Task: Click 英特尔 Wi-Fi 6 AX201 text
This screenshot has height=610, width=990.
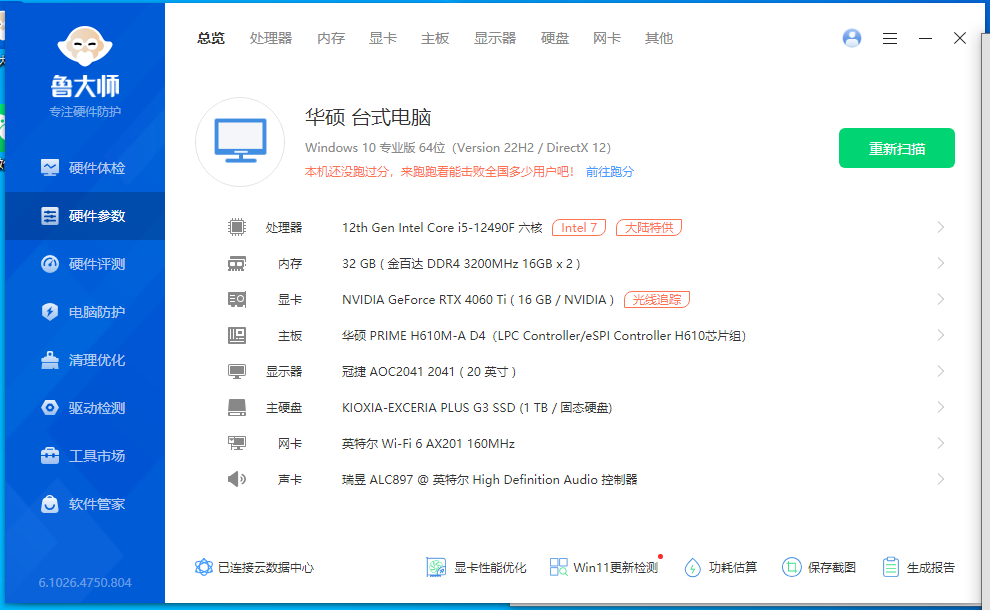Action: pyautogui.click(x=428, y=443)
